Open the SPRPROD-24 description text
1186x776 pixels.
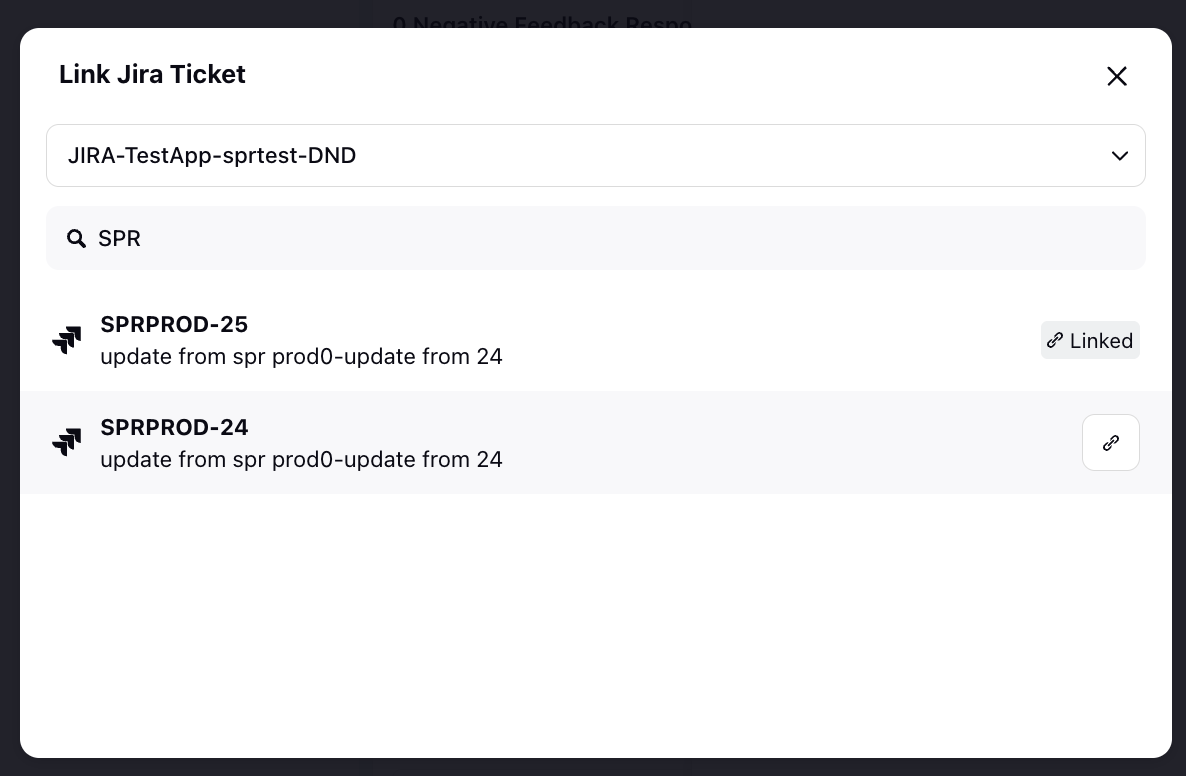point(301,459)
